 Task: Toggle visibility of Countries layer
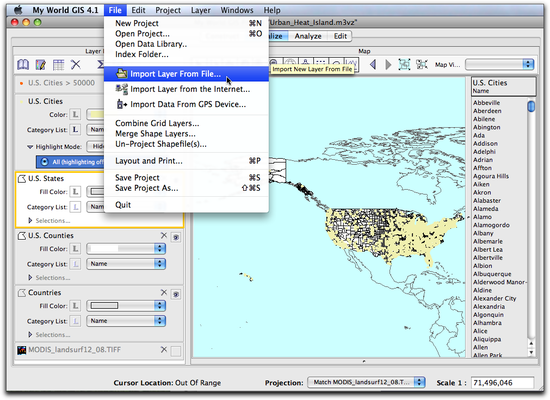(x=176, y=294)
